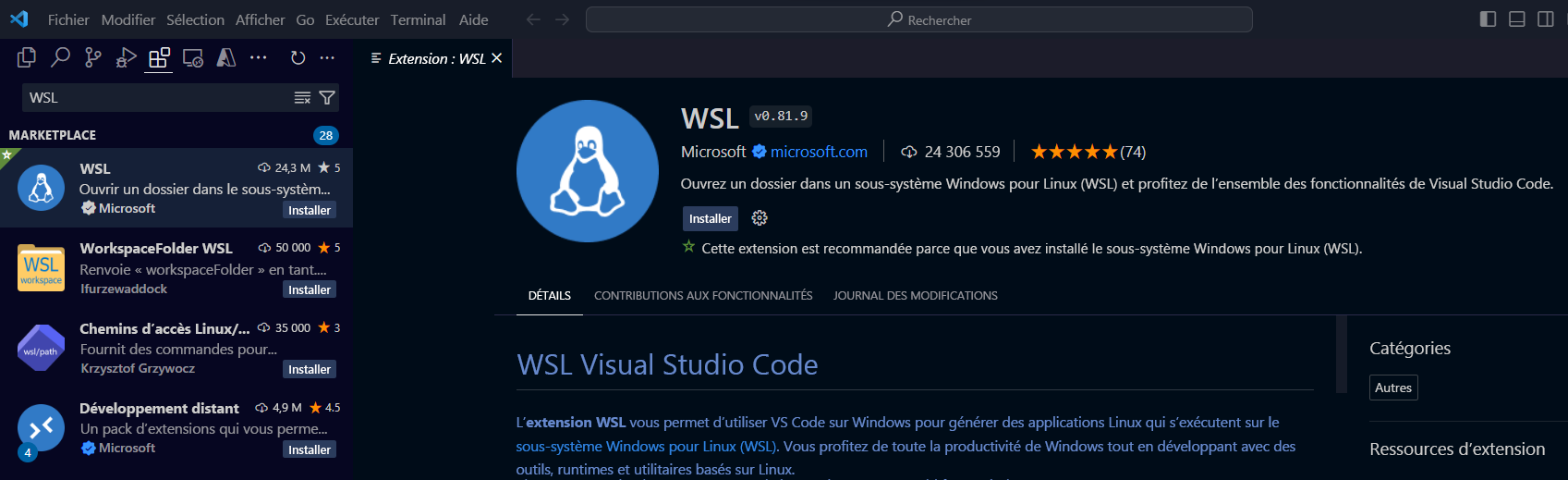The image size is (1568, 480).
Task: Open the Afficher menu
Action: [x=261, y=19]
